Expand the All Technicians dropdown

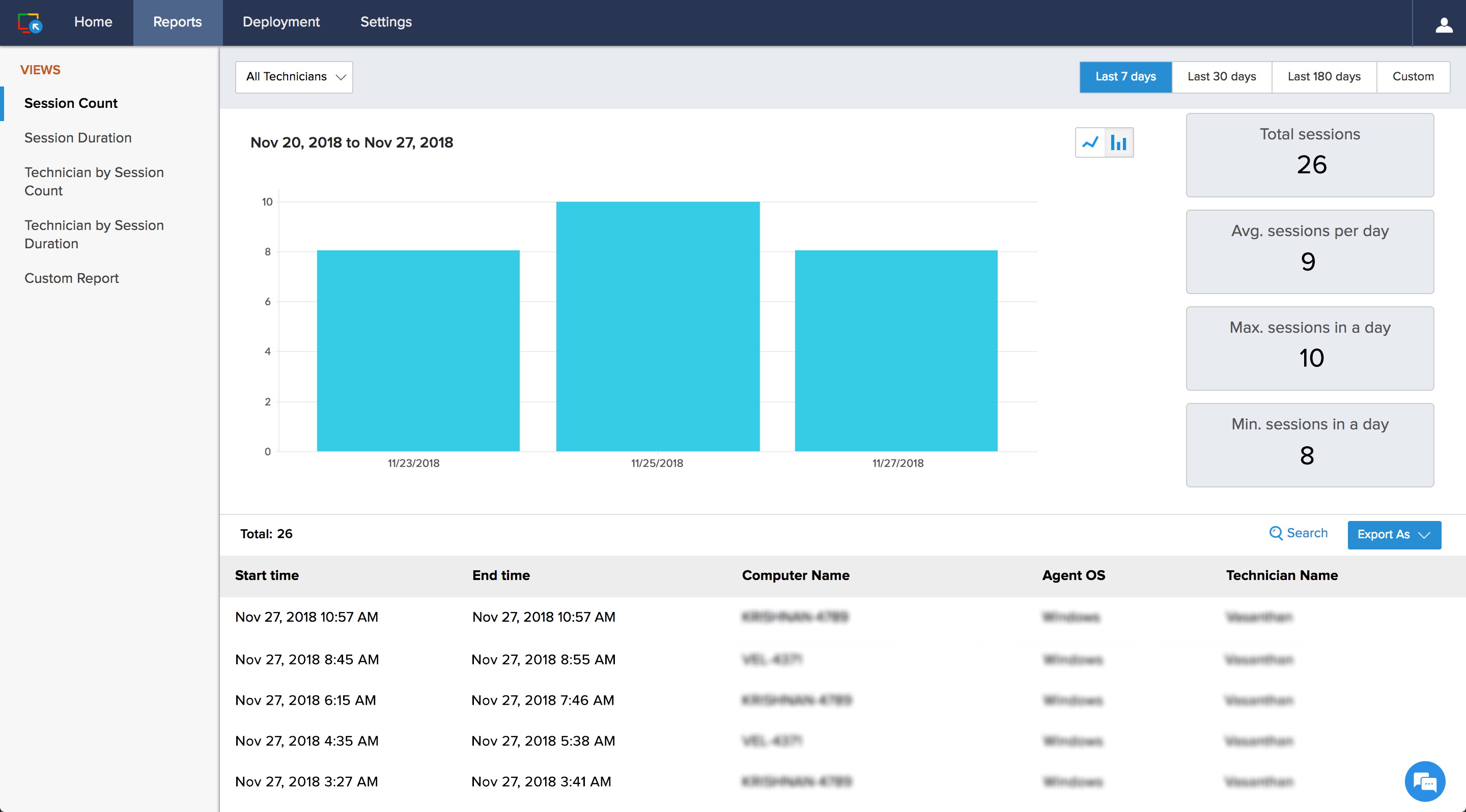click(294, 77)
